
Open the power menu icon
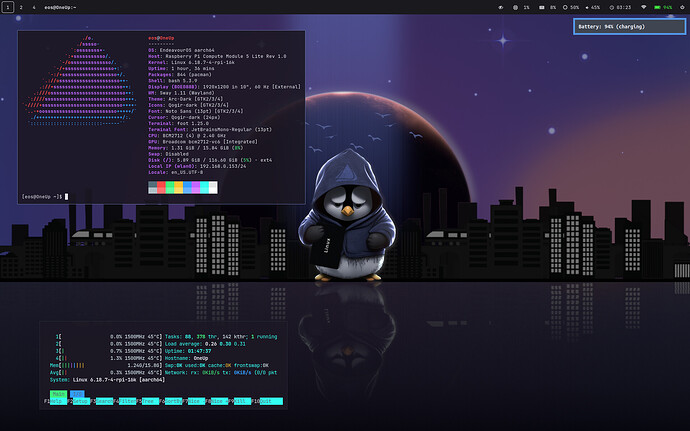681,7
